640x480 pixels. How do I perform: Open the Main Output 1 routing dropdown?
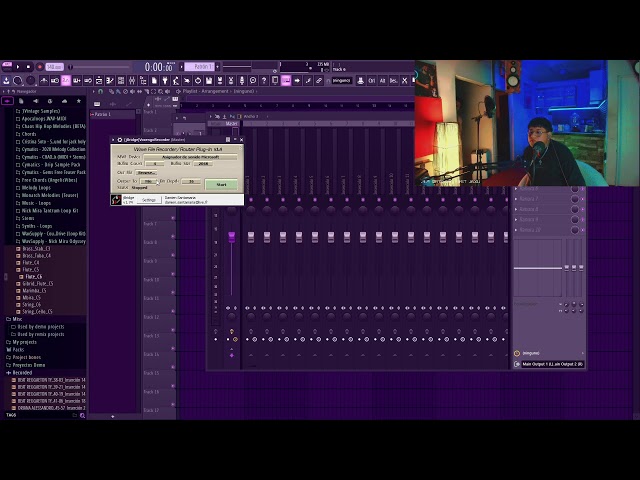(x=553, y=364)
